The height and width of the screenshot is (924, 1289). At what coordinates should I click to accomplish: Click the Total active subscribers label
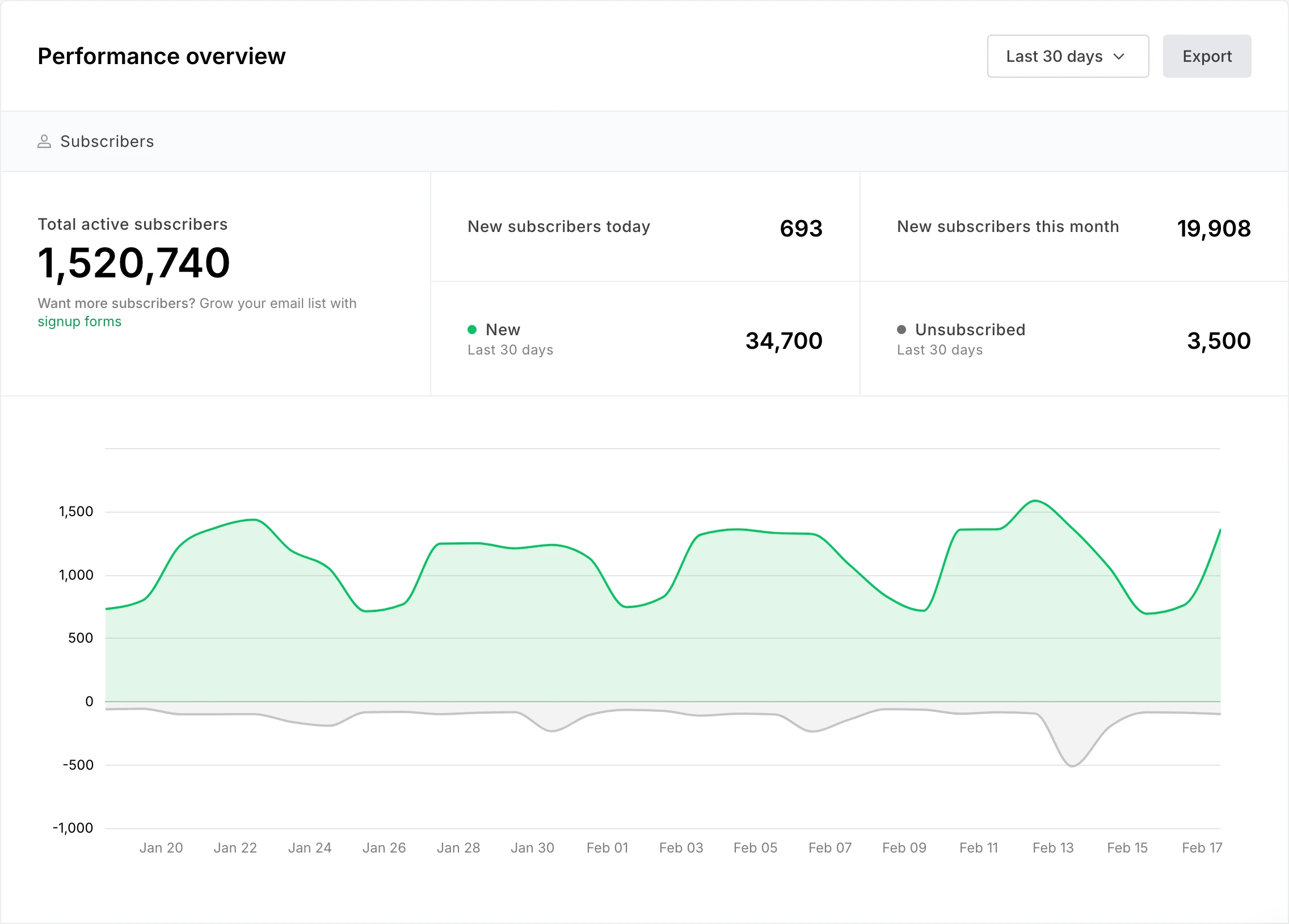(x=132, y=225)
